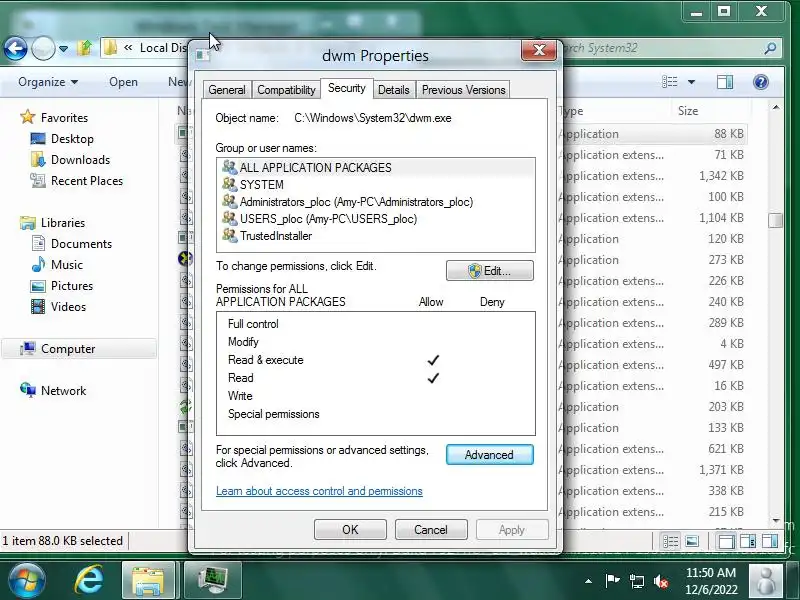The image size is (800, 600).
Task: Open the Organize menu dropdown
Action: click(x=48, y=82)
